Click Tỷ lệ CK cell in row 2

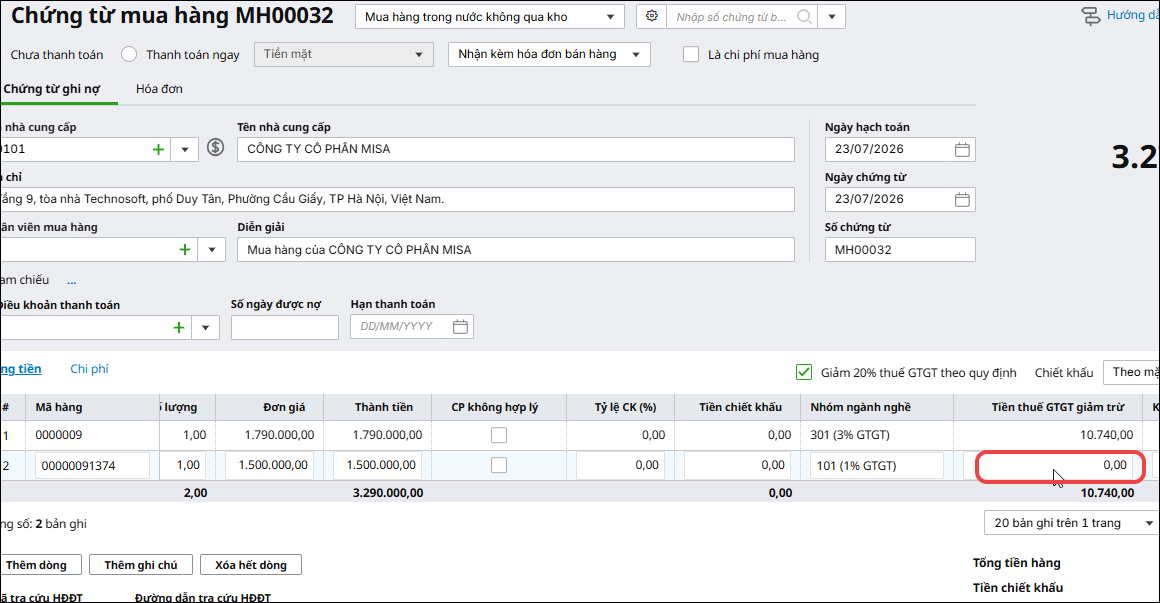(620, 465)
